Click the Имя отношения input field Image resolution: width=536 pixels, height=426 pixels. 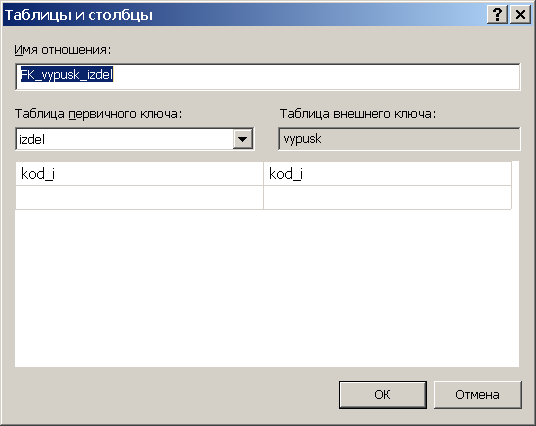(268, 77)
